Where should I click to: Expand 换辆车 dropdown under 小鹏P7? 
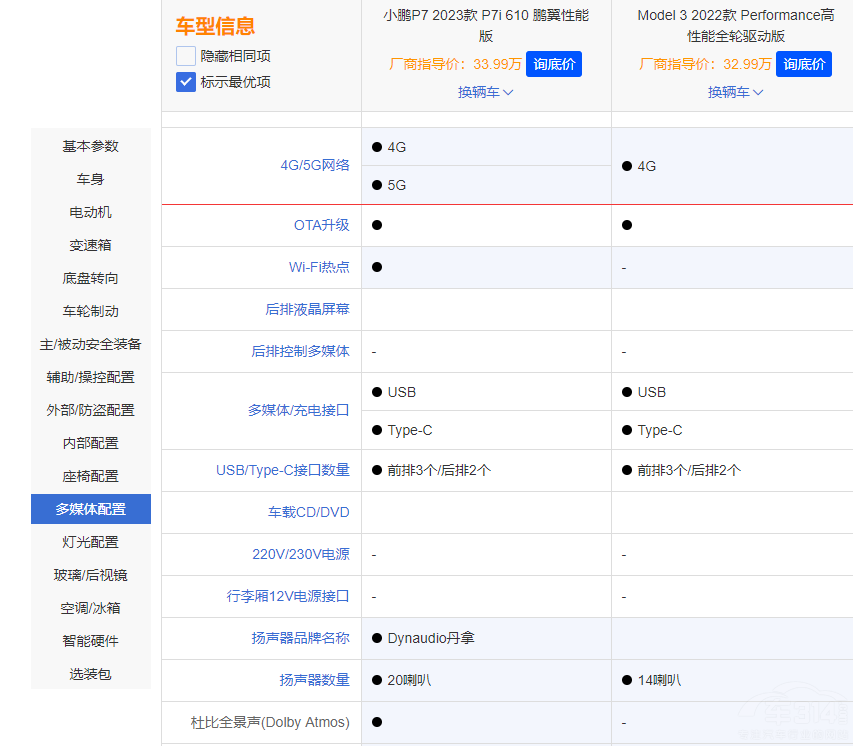point(486,92)
